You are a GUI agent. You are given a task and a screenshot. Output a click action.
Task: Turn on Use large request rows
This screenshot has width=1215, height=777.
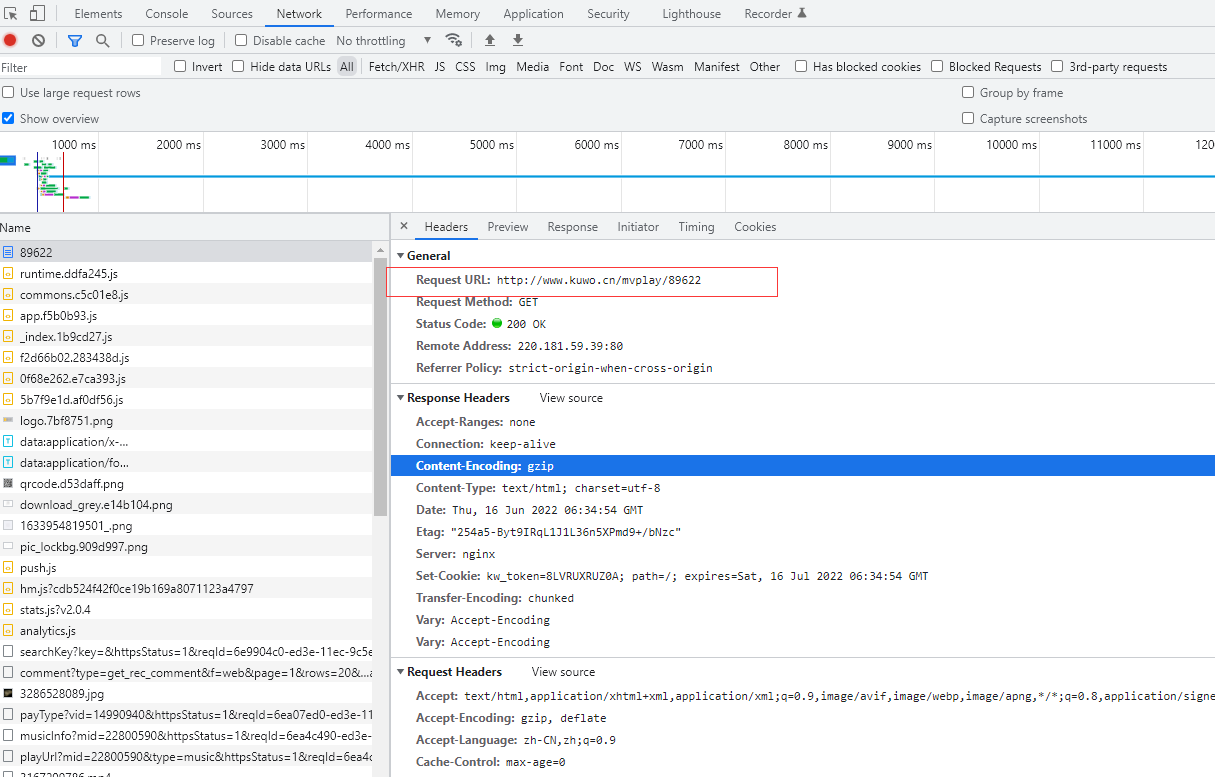[8, 92]
